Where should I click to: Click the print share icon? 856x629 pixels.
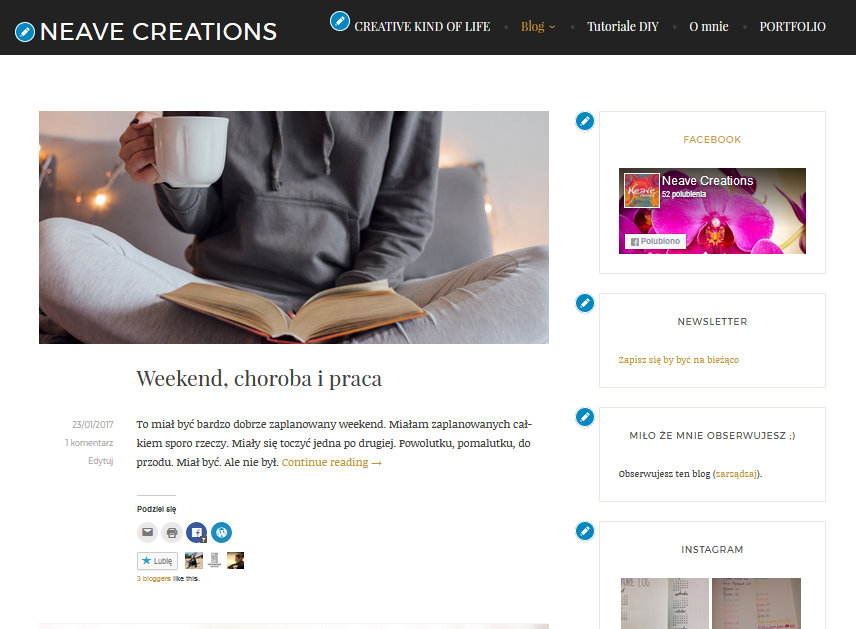172,532
